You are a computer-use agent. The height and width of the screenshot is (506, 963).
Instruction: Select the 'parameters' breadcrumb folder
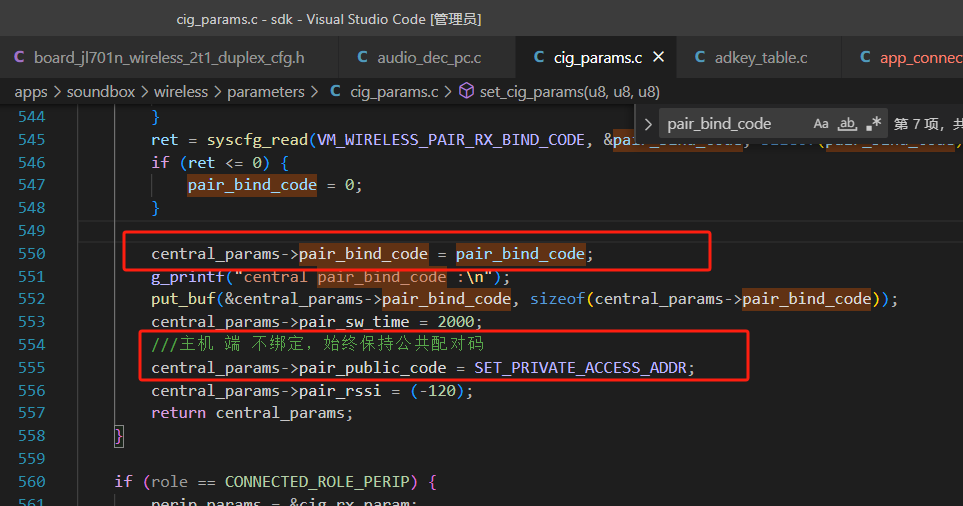pos(266,92)
